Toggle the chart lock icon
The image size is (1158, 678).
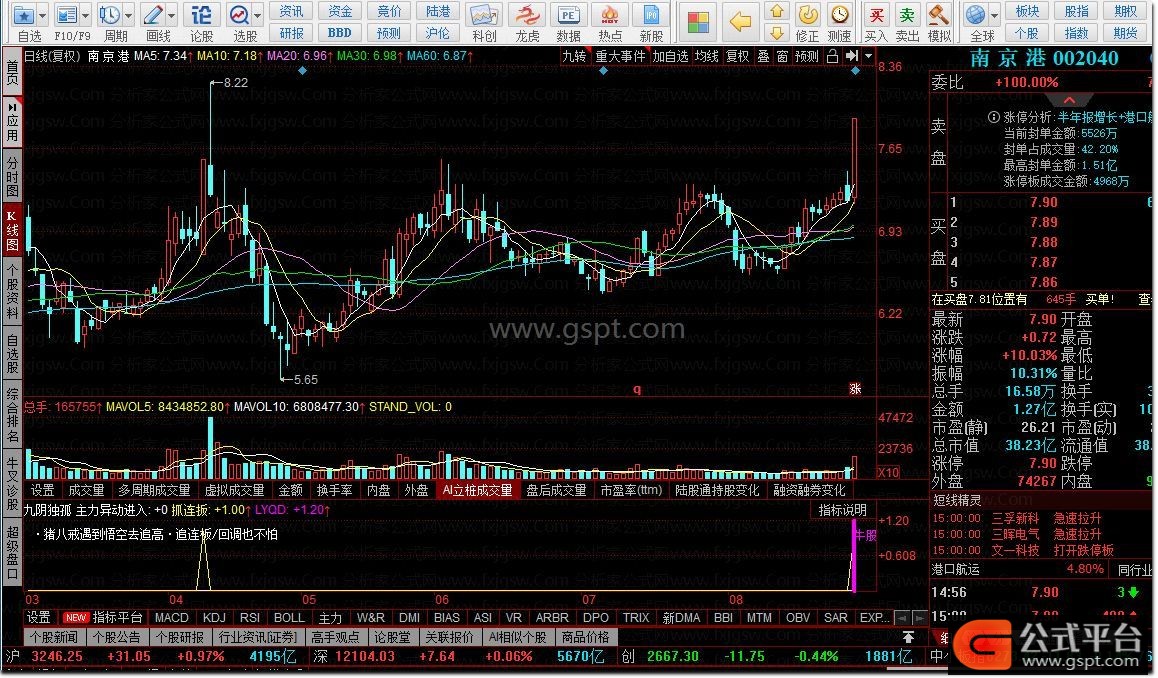tap(832, 56)
